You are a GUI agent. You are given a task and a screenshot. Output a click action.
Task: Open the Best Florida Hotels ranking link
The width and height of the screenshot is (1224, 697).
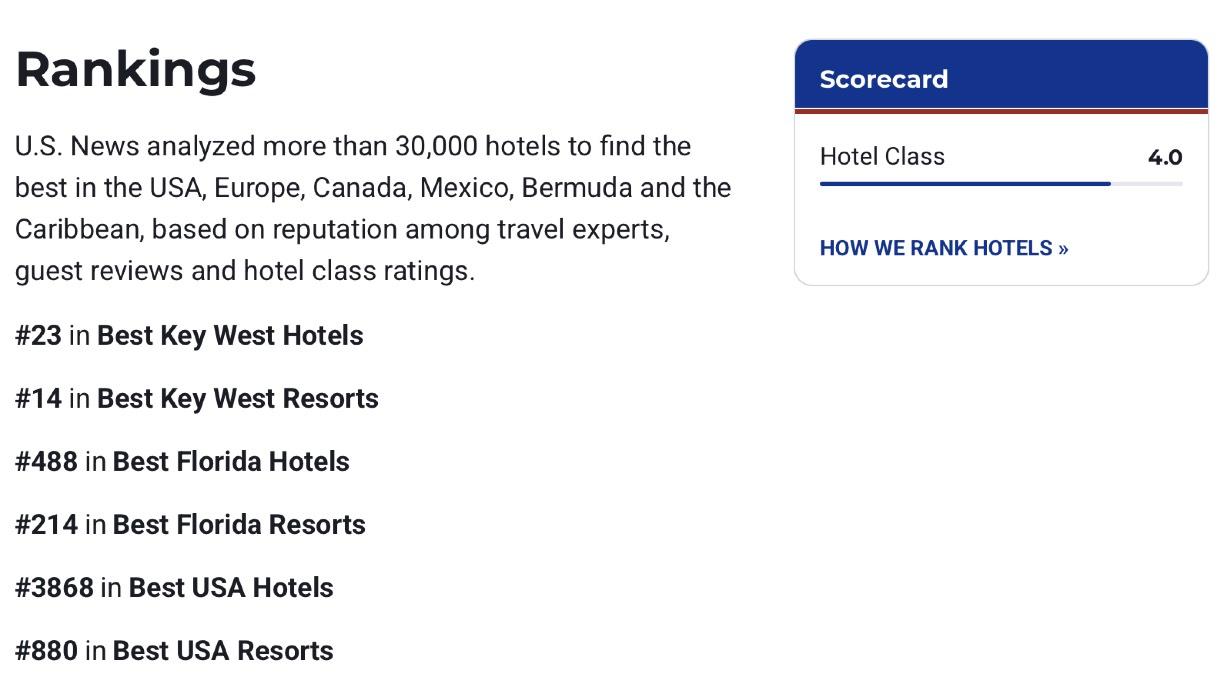[230, 462]
